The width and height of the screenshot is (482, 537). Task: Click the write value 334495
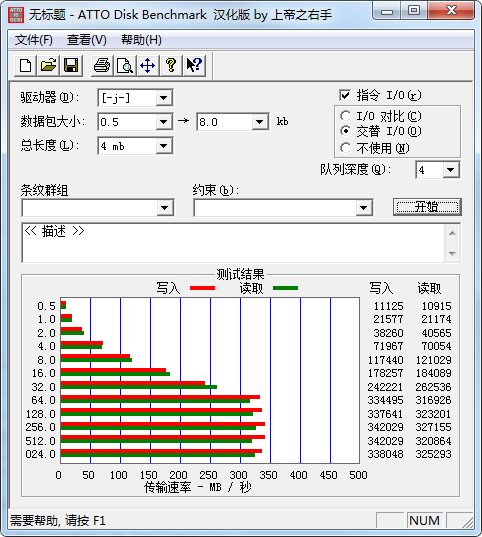click(x=385, y=400)
